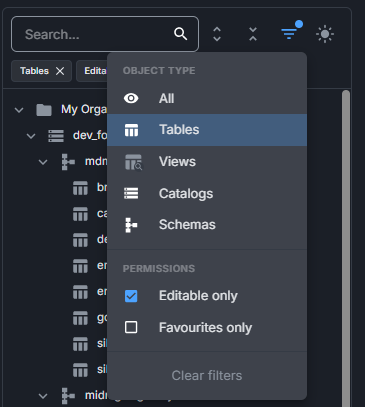The height and width of the screenshot is (407, 365).
Task: Click the bottom midm schema icon
Action: tap(68, 396)
